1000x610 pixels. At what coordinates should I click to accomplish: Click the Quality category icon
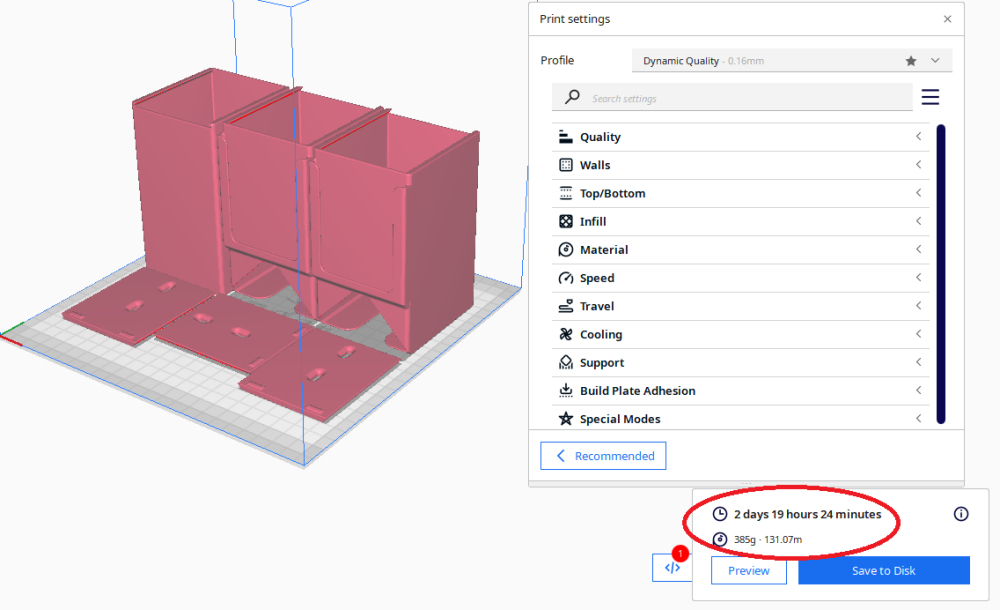566,137
